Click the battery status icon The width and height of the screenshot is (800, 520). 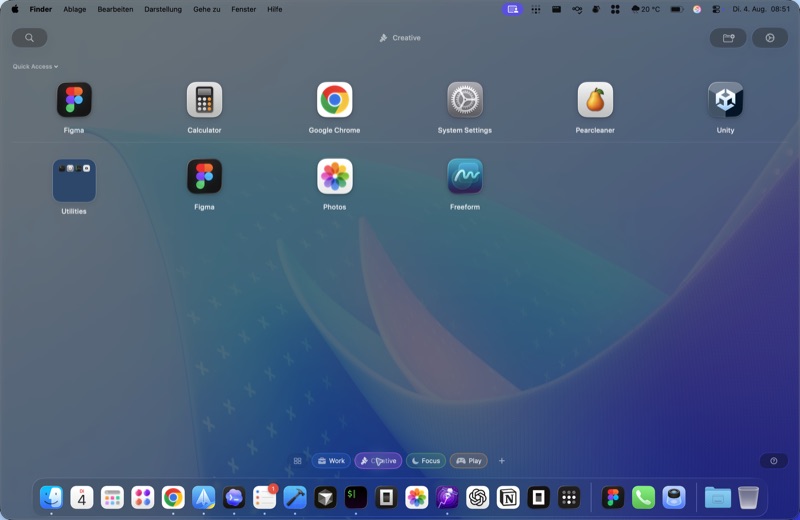pos(677,9)
